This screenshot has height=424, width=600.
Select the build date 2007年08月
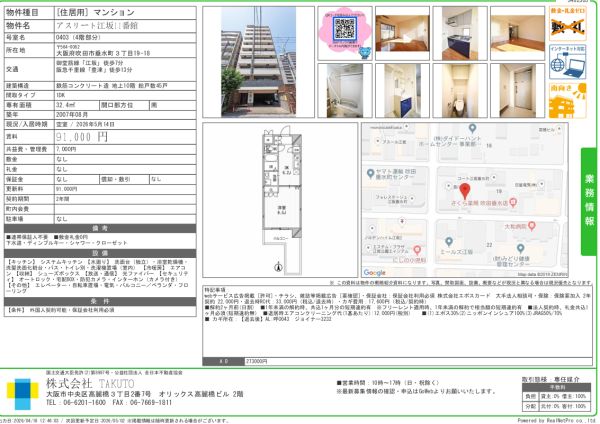point(72,115)
